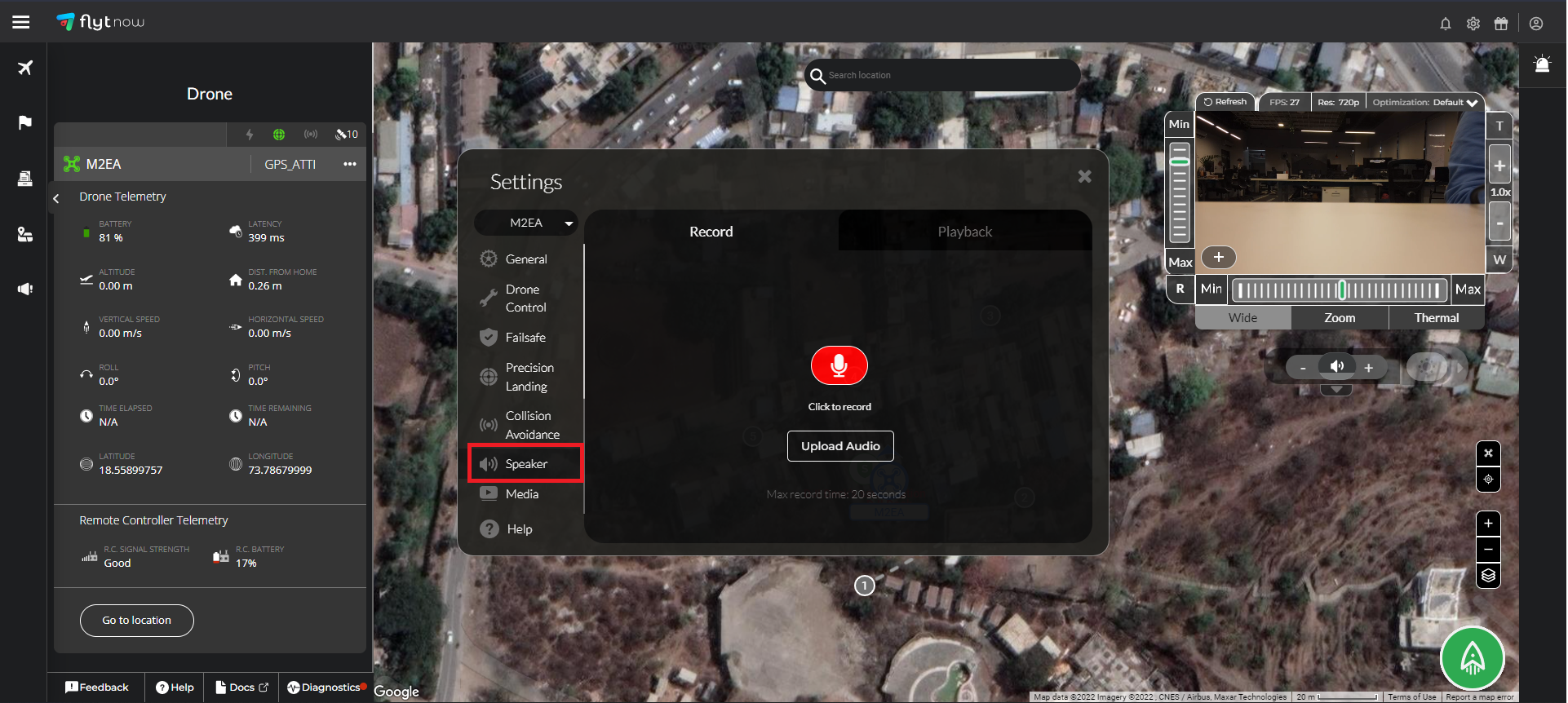This screenshot has height=703, width=1568.
Task: Click the speaker volume icon on map
Action: (x=1336, y=367)
